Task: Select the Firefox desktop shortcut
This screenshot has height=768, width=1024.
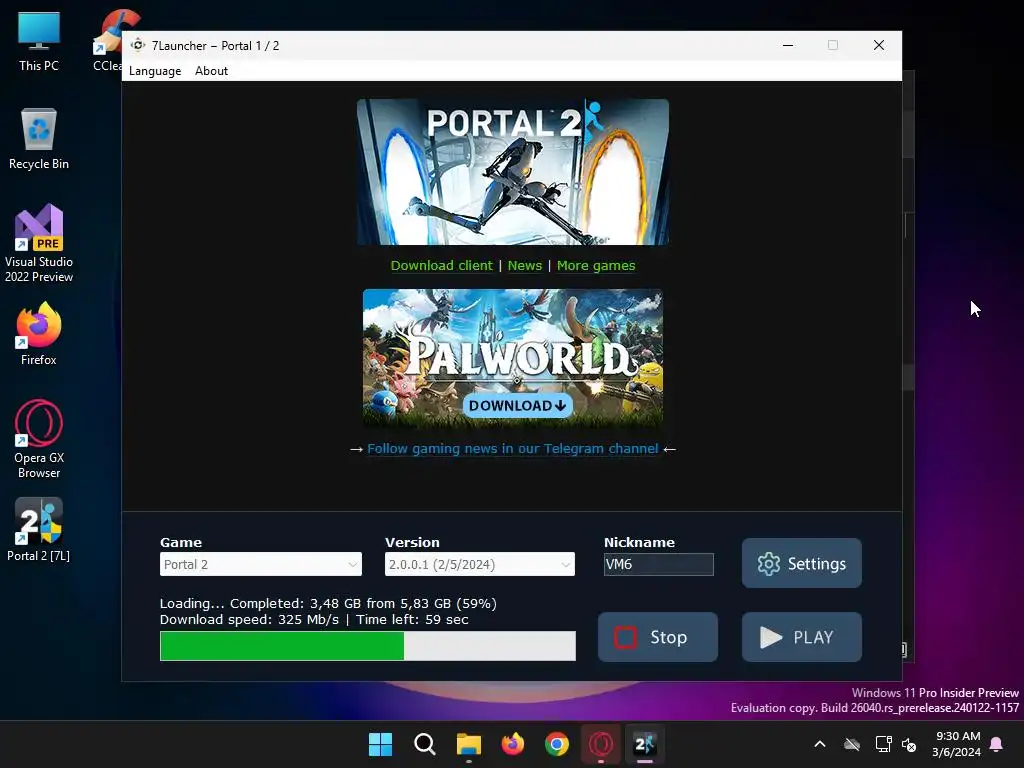Action: (39, 334)
